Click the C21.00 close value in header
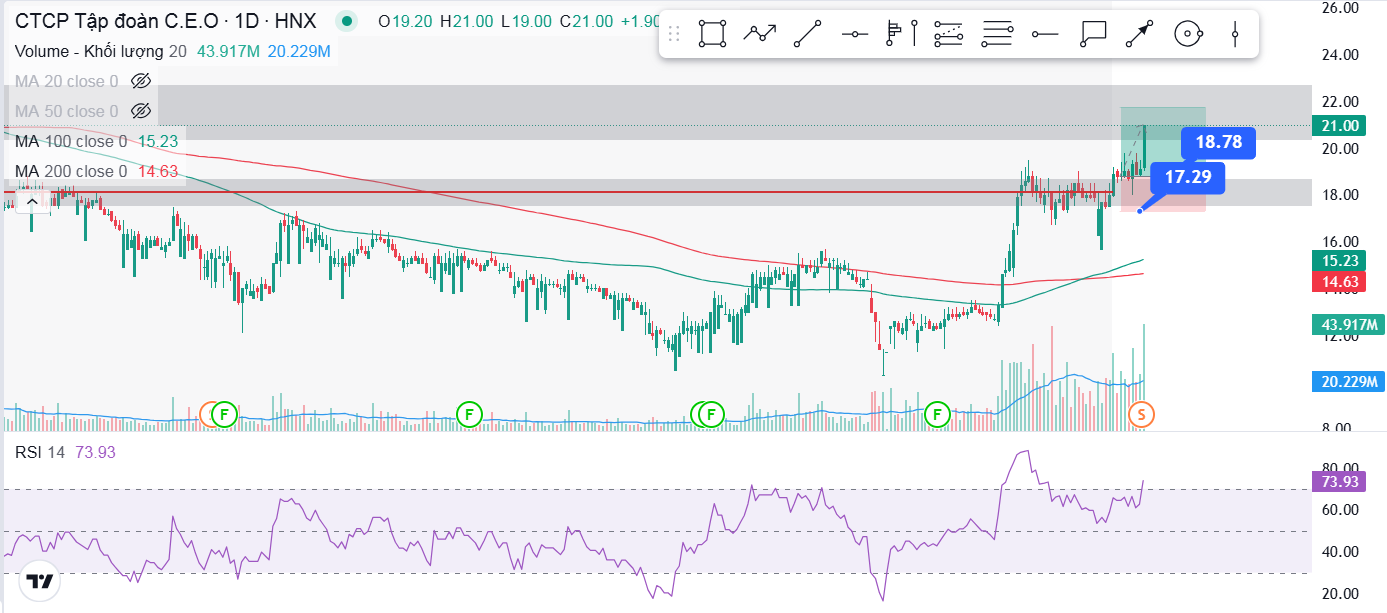Image resolution: width=1387 pixels, height=613 pixels. pos(587,21)
